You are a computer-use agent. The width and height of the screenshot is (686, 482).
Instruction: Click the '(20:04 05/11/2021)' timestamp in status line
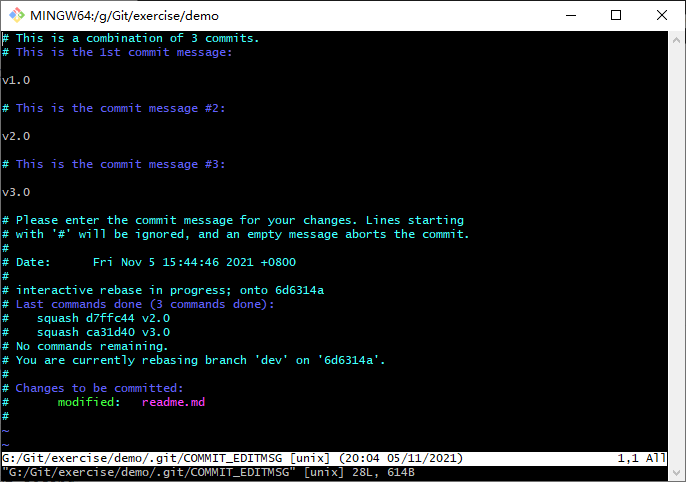click(x=401, y=458)
